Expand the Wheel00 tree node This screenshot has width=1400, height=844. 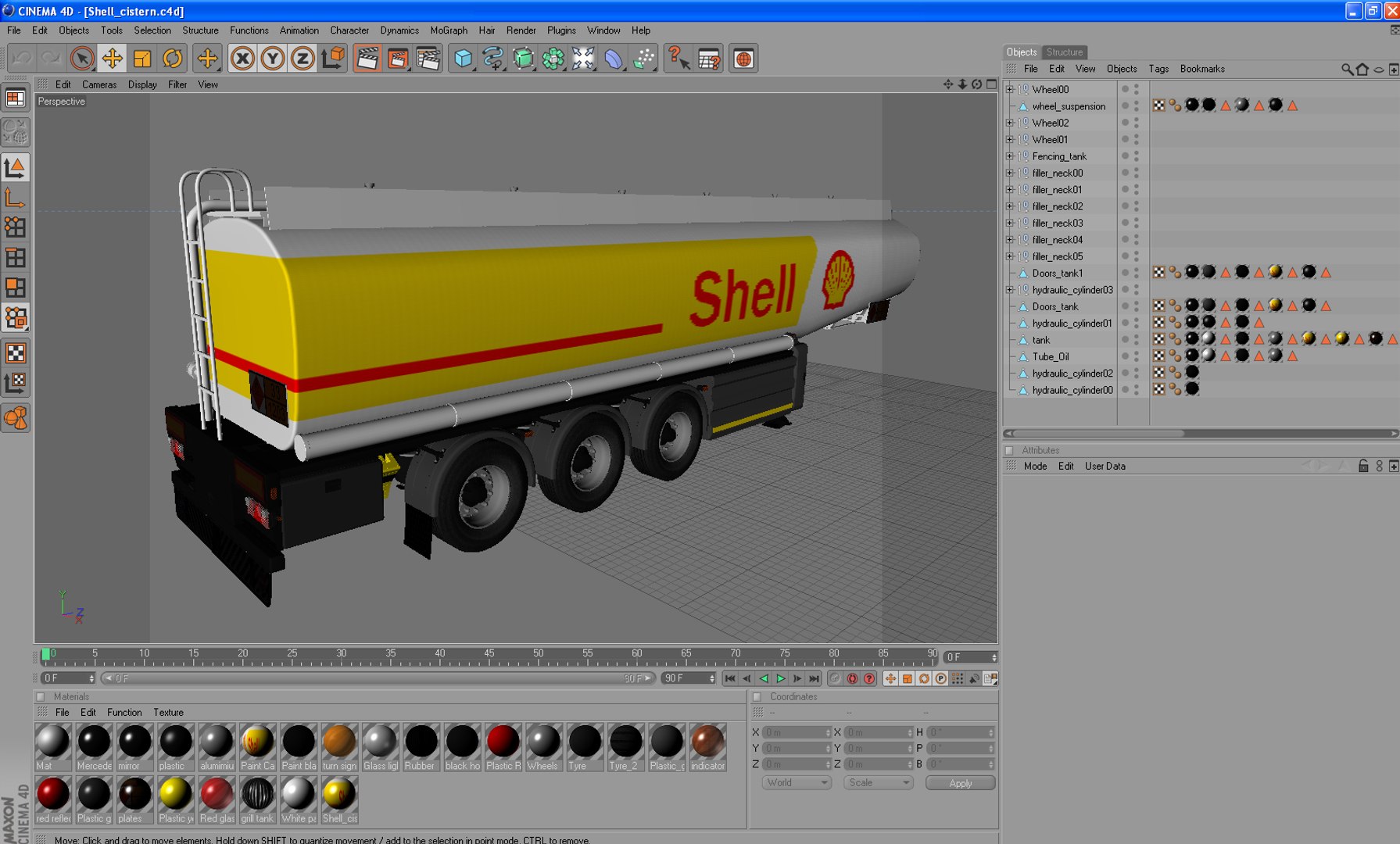[x=1010, y=89]
